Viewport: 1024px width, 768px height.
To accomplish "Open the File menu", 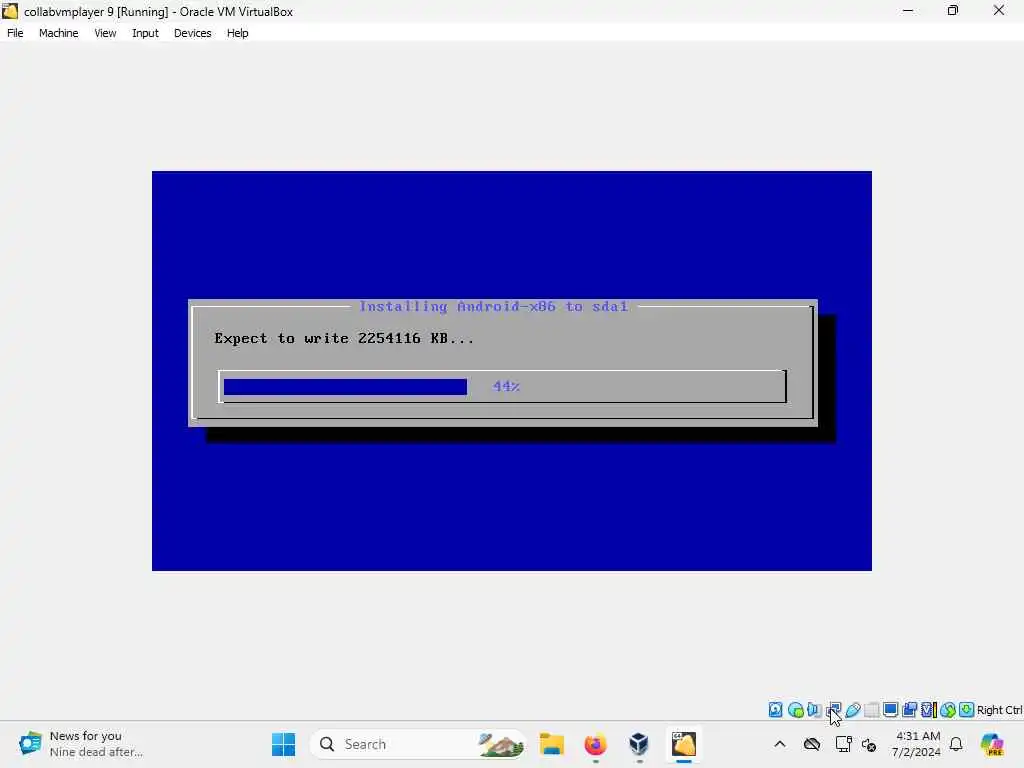I will click(15, 33).
